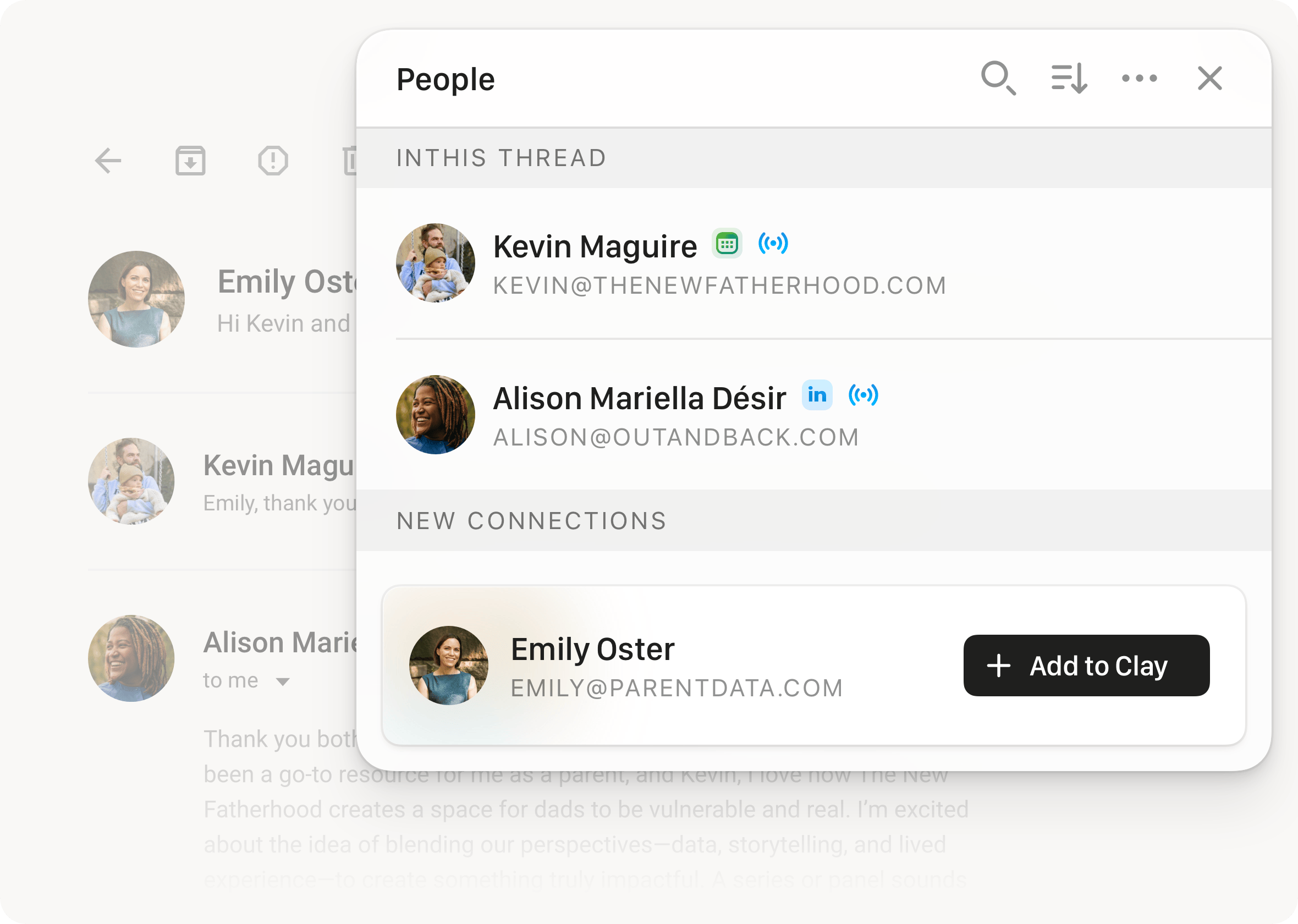The width and height of the screenshot is (1298, 924).
Task: Close the People panel
Action: [x=1210, y=78]
